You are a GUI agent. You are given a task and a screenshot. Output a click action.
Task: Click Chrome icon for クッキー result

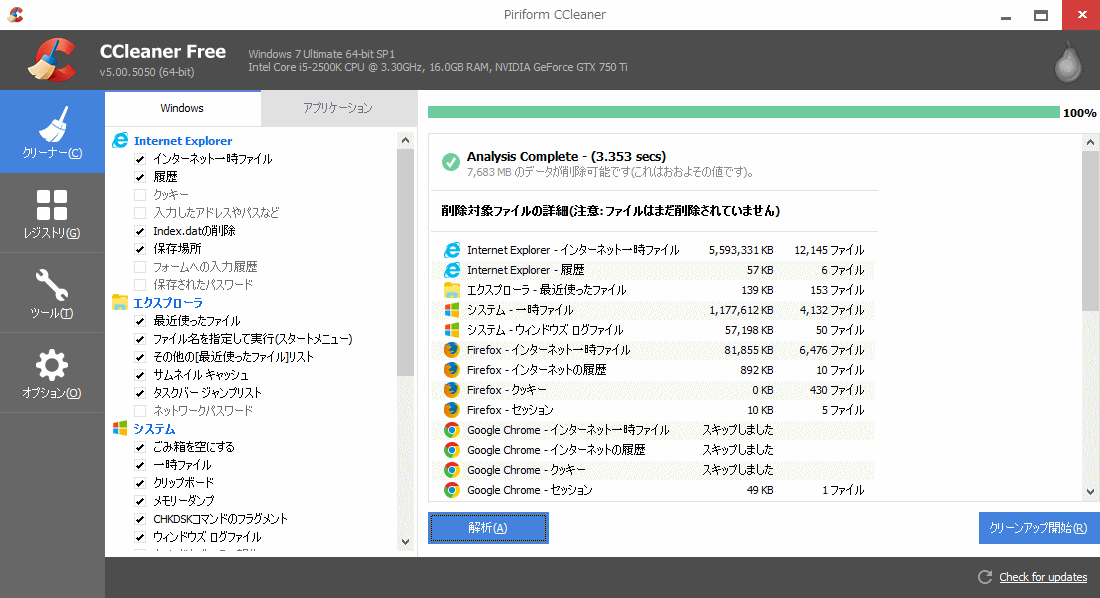tap(452, 470)
